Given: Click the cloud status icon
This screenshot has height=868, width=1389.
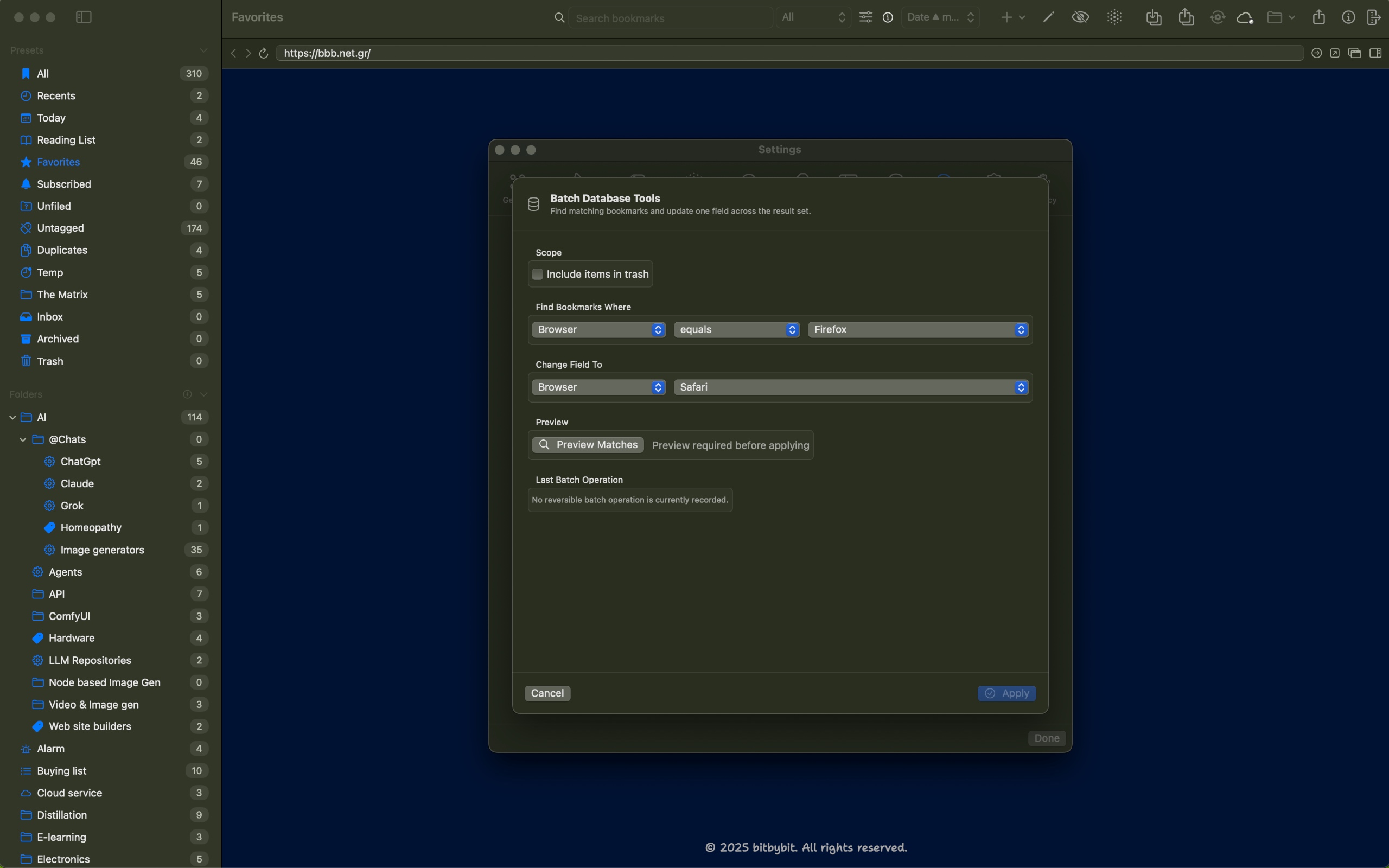Looking at the screenshot, I should tap(1244, 17).
